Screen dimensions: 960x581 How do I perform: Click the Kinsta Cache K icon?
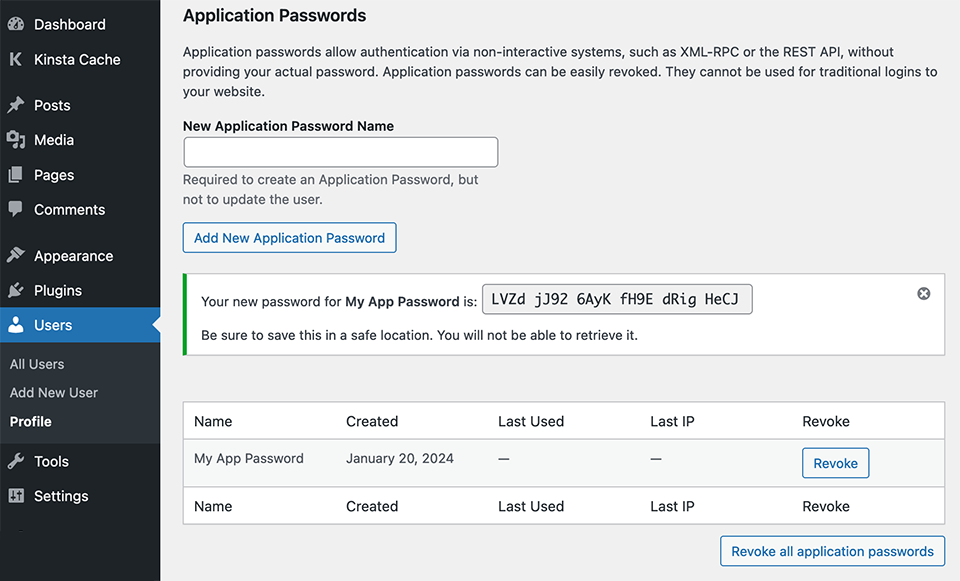pos(16,59)
